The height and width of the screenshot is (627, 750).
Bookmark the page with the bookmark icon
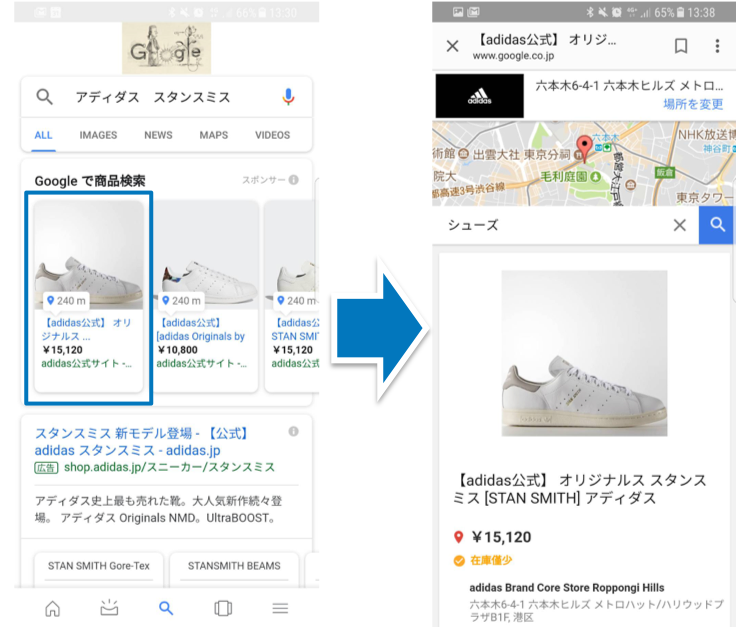pos(681,46)
